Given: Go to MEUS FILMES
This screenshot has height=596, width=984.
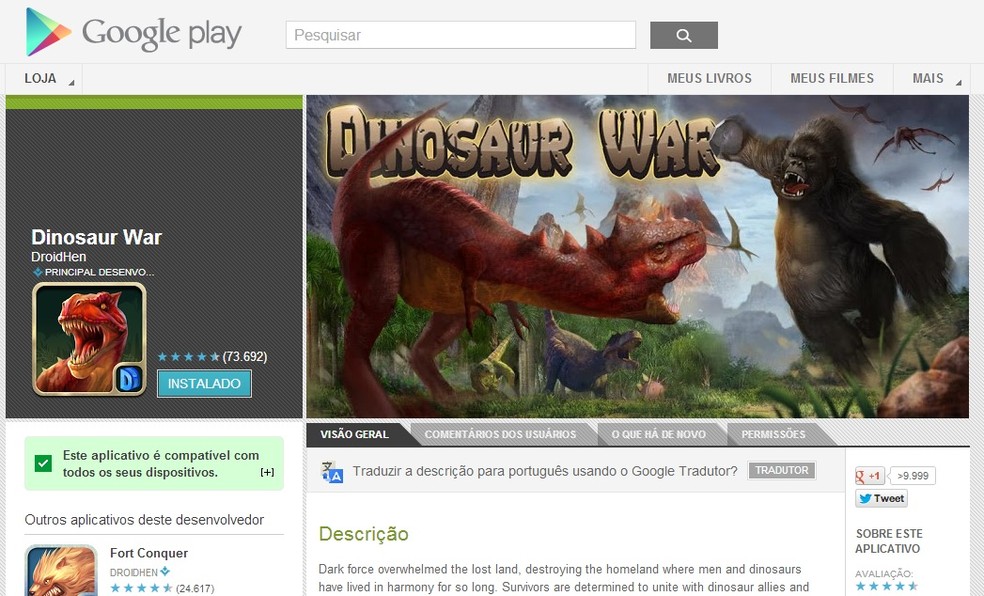Looking at the screenshot, I should click(832, 78).
